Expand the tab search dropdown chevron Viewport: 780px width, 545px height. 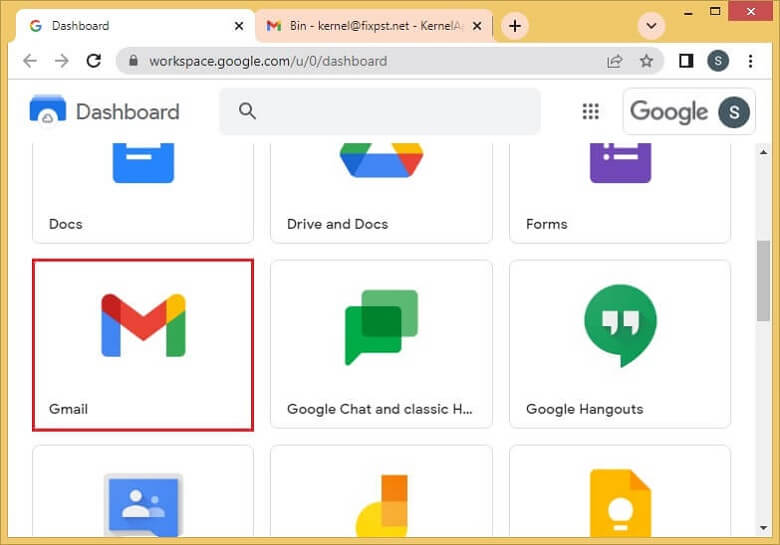point(651,25)
